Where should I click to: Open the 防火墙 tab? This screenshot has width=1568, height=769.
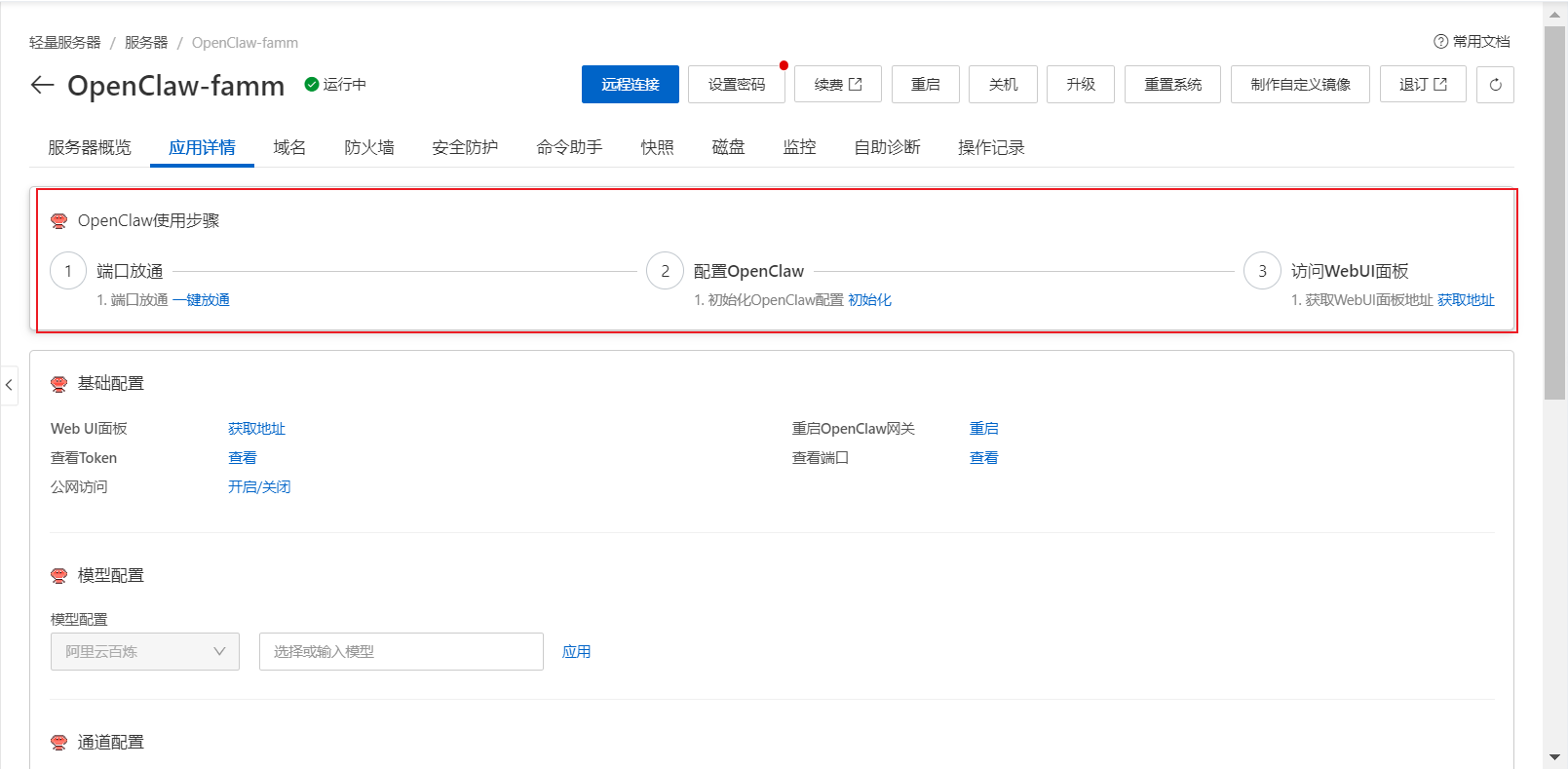tap(369, 147)
